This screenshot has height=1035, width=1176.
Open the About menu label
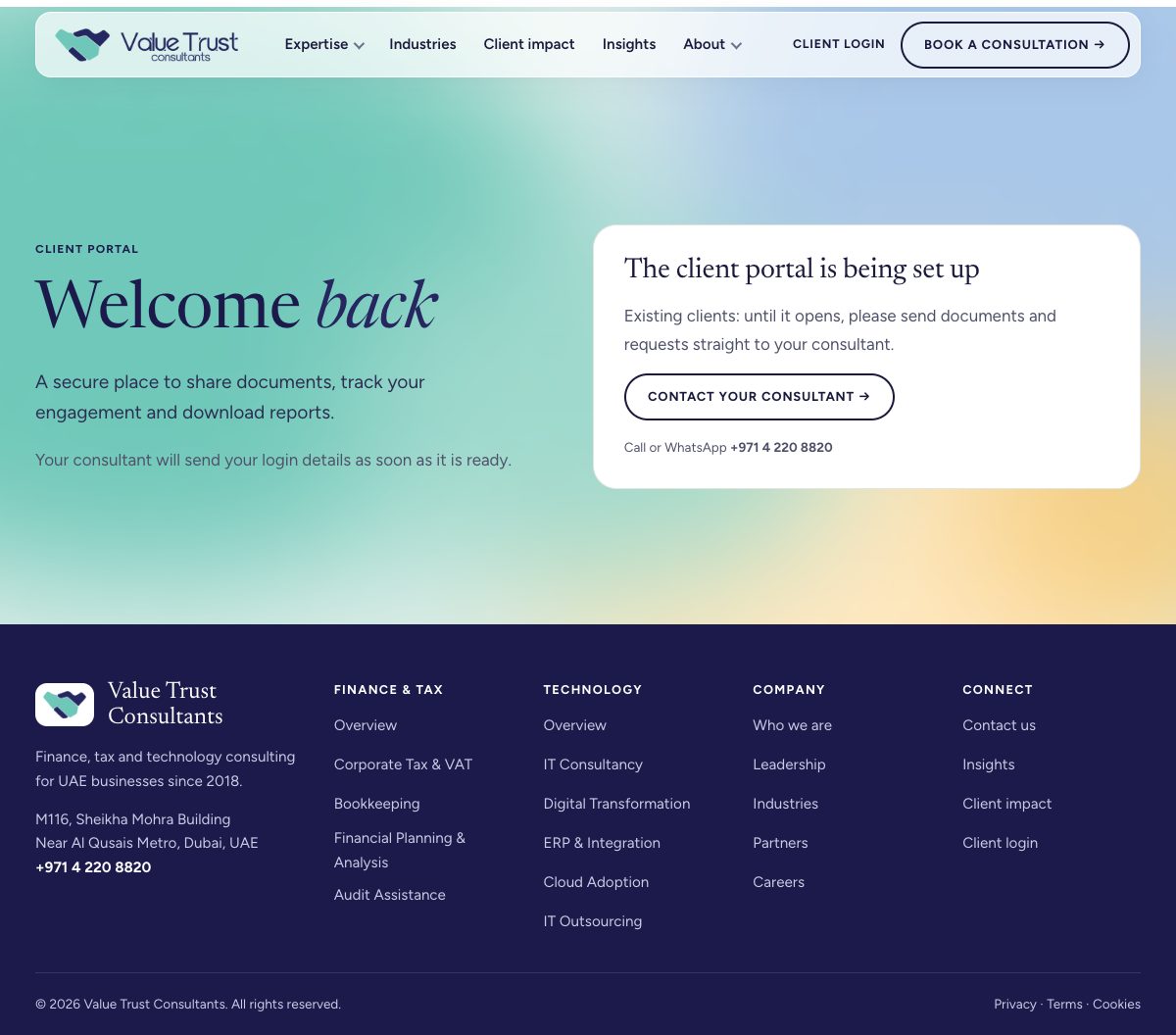[x=704, y=44]
